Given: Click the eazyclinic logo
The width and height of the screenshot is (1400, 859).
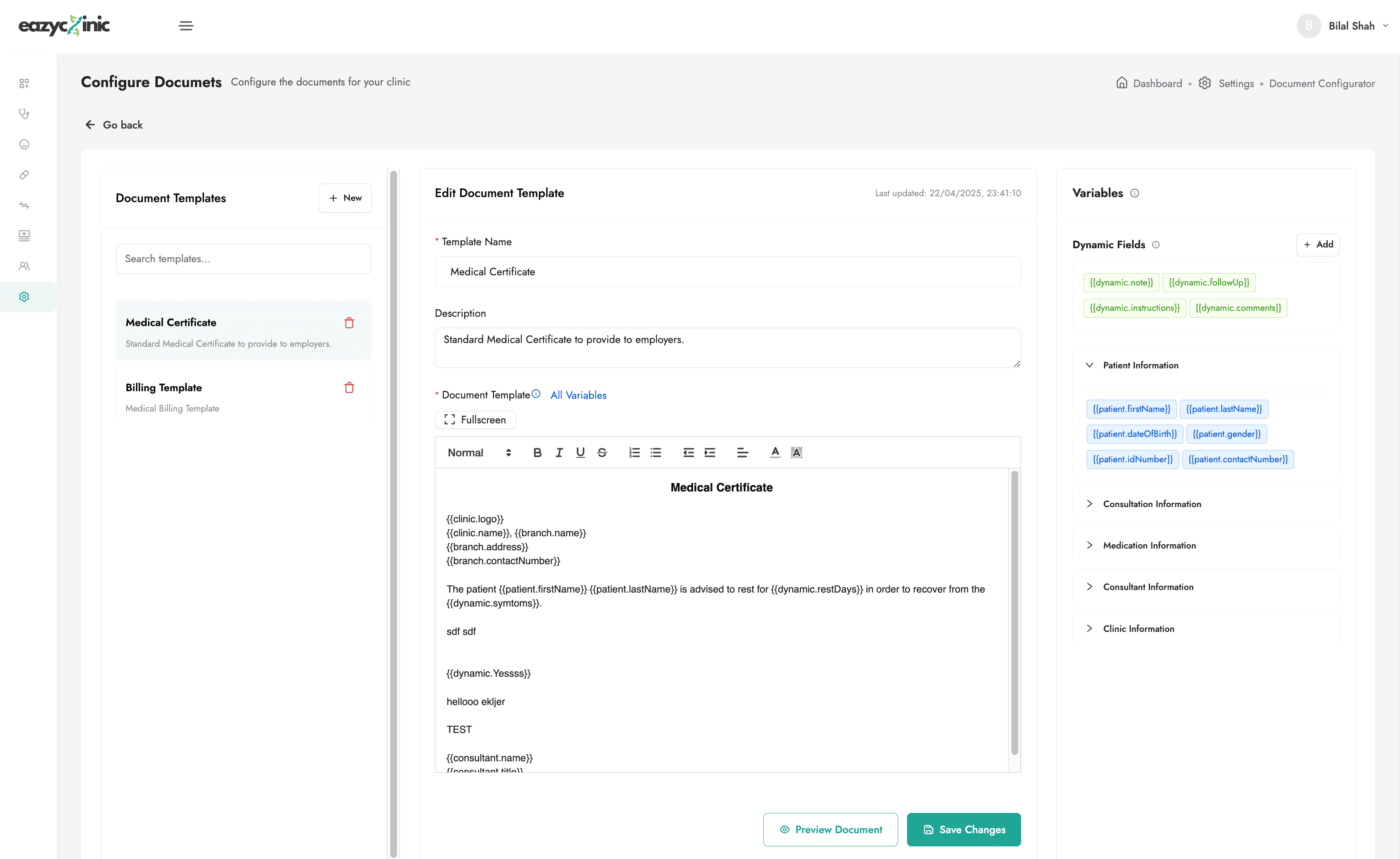Looking at the screenshot, I should 64,25.
